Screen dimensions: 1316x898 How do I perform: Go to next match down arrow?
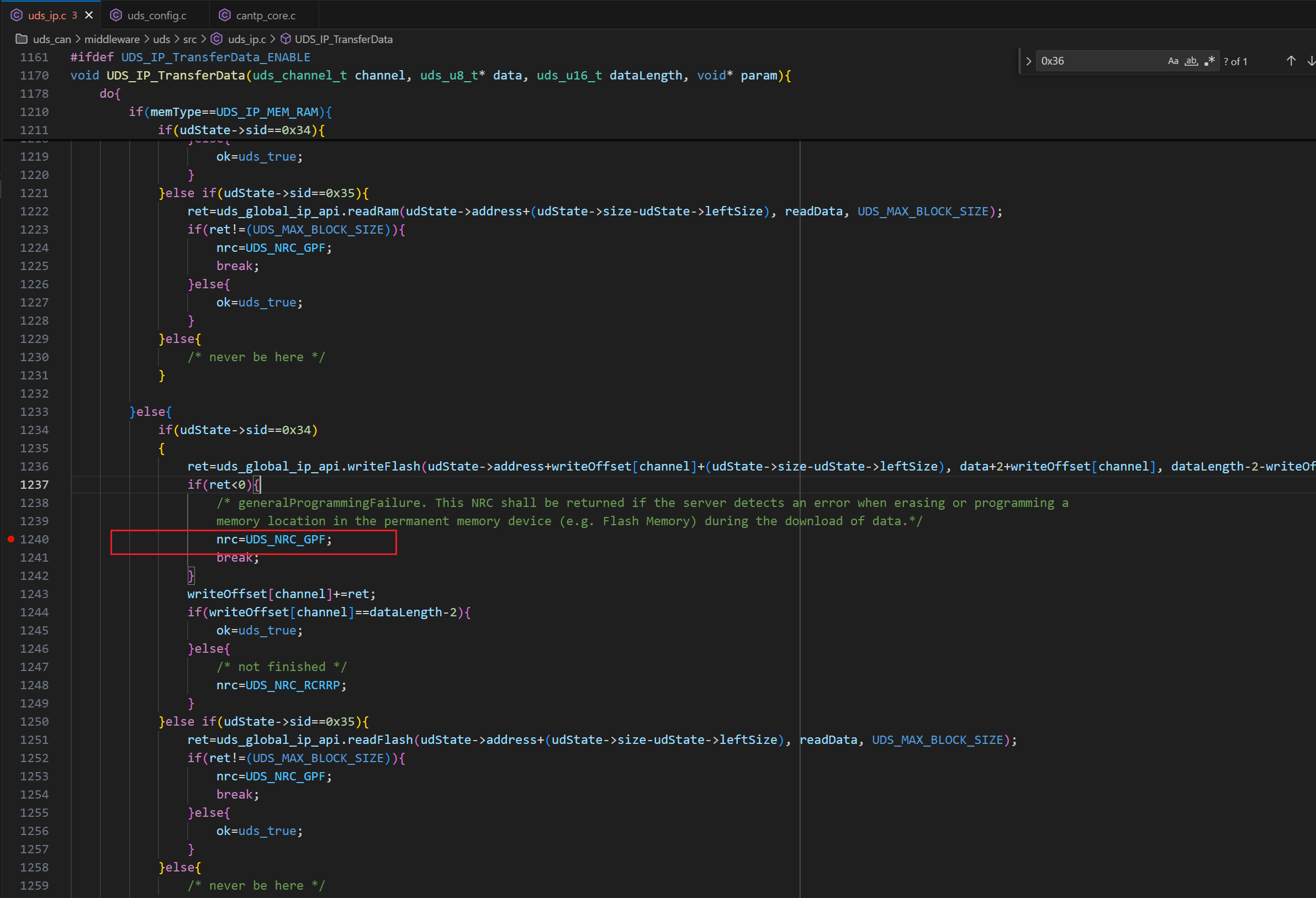pos(1310,61)
